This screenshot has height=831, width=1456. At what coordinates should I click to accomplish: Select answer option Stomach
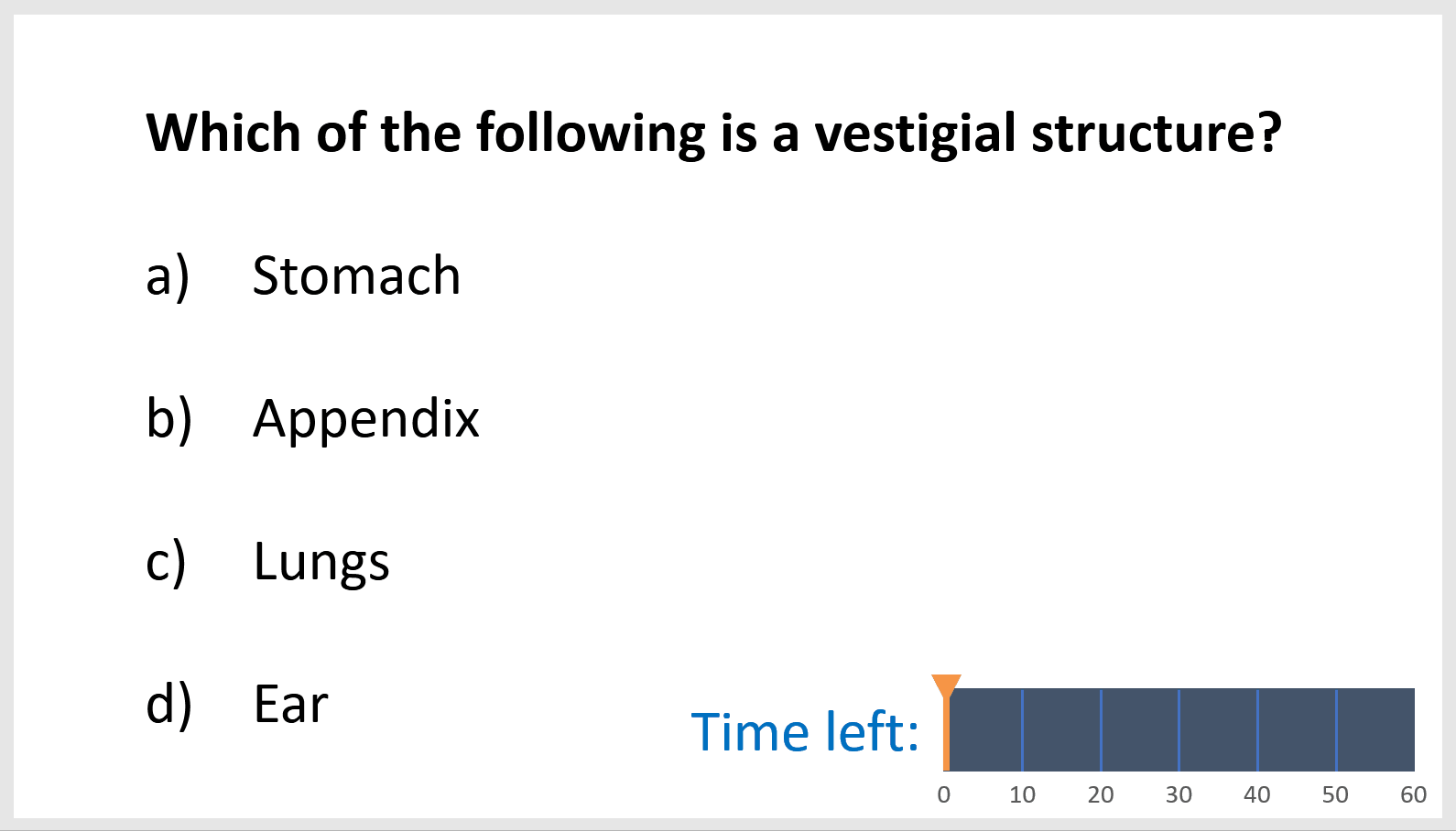click(356, 275)
